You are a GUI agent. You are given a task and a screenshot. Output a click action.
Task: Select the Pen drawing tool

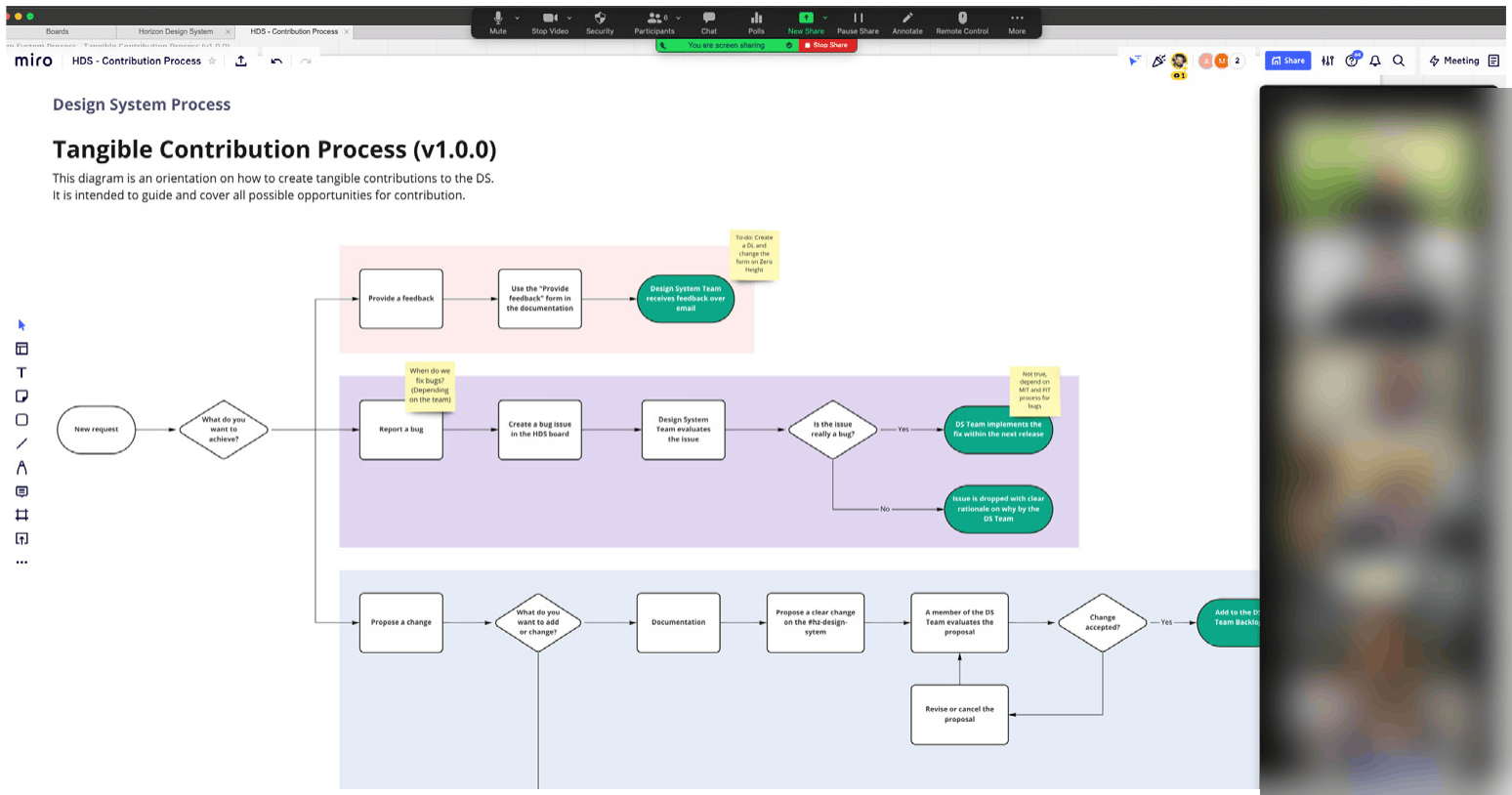point(21,468)
